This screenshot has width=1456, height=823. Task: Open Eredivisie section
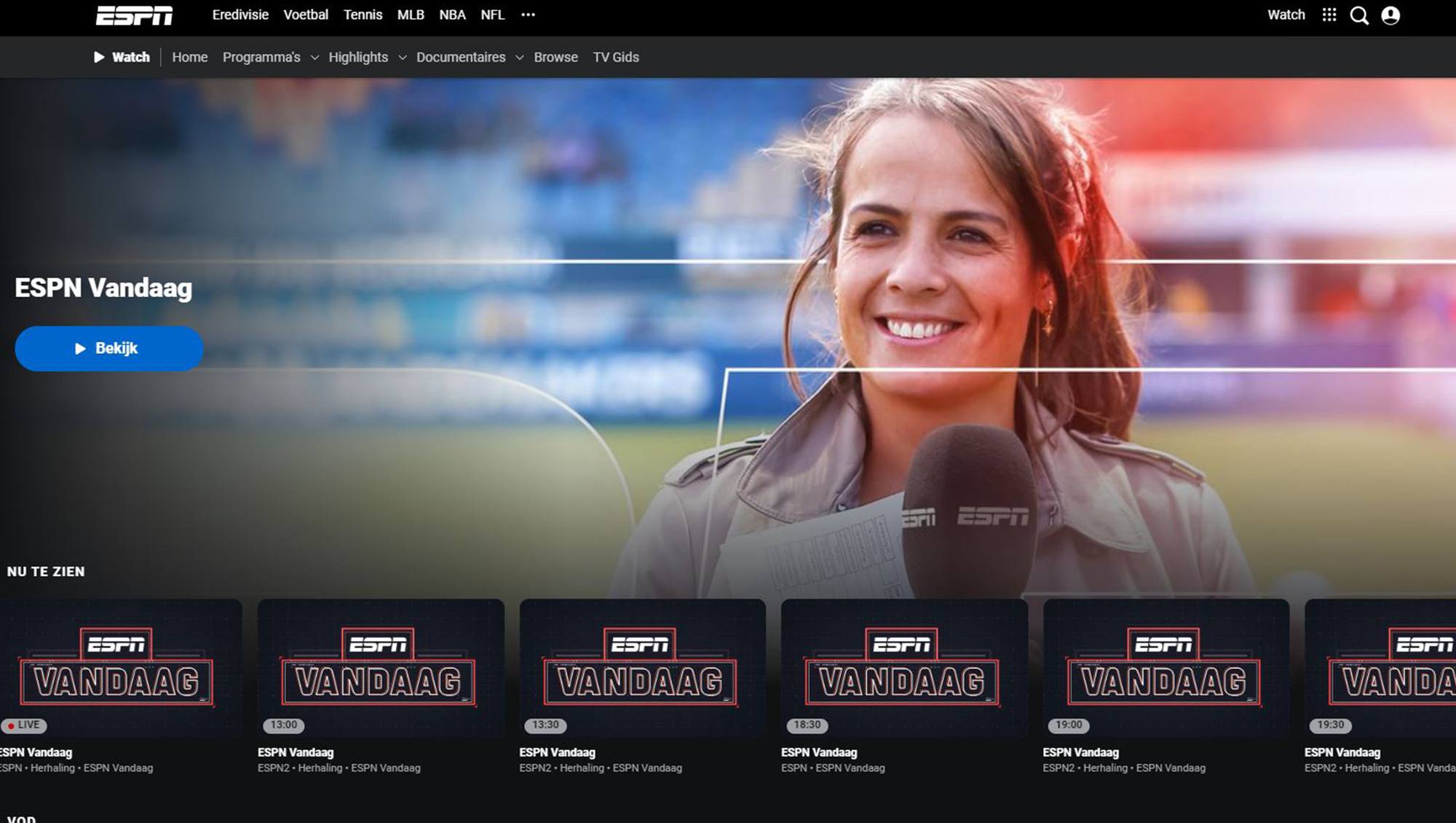240,15
